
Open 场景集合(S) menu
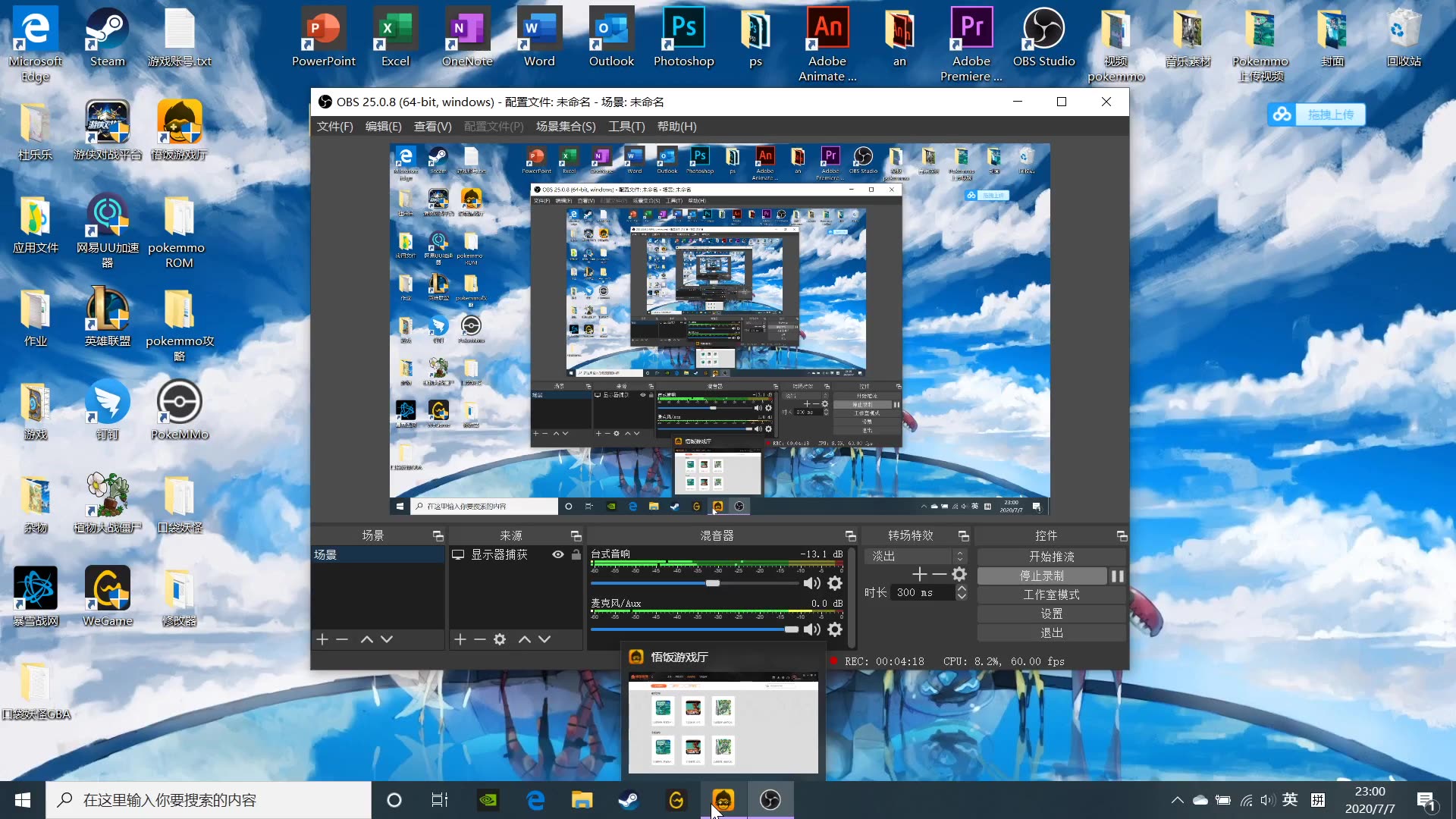[x=566, y=127]
